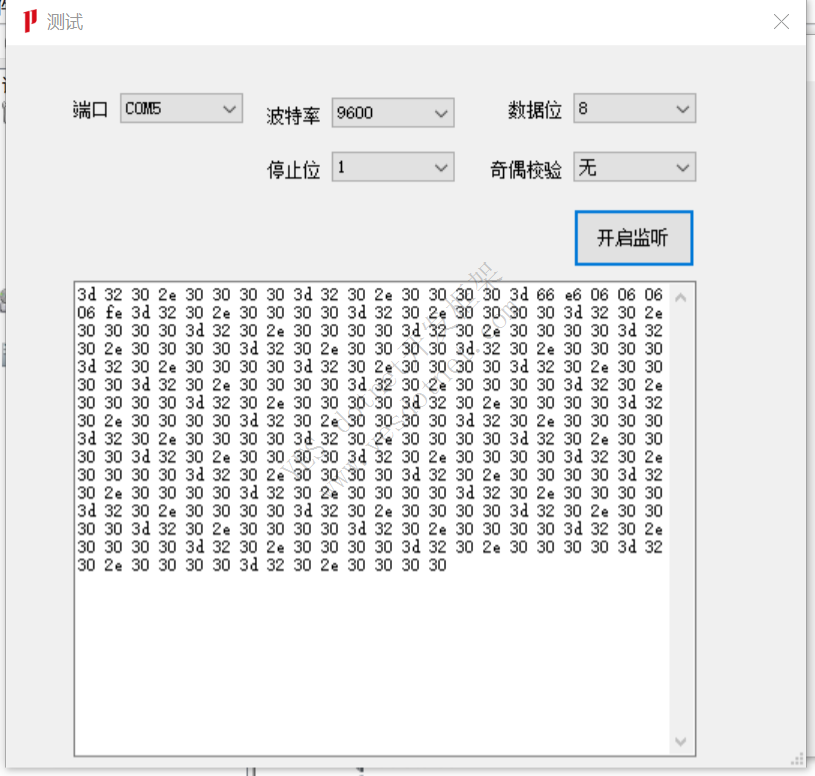Click the 数据位 data bits label
Image resolution: width=815 pixels, height=776 pixels.
pos(535,110)
